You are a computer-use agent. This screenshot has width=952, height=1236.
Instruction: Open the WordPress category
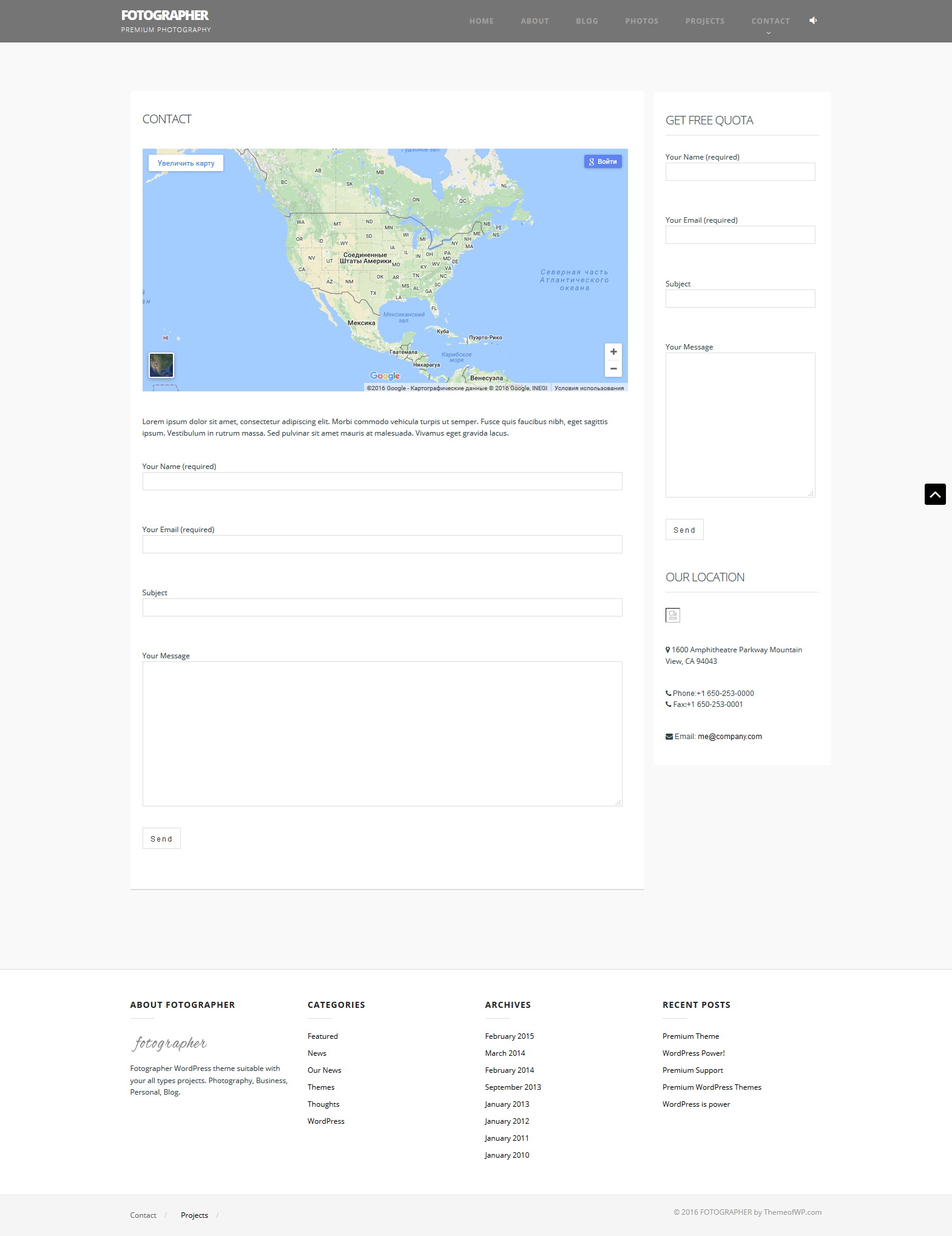tap(326, 1121)
